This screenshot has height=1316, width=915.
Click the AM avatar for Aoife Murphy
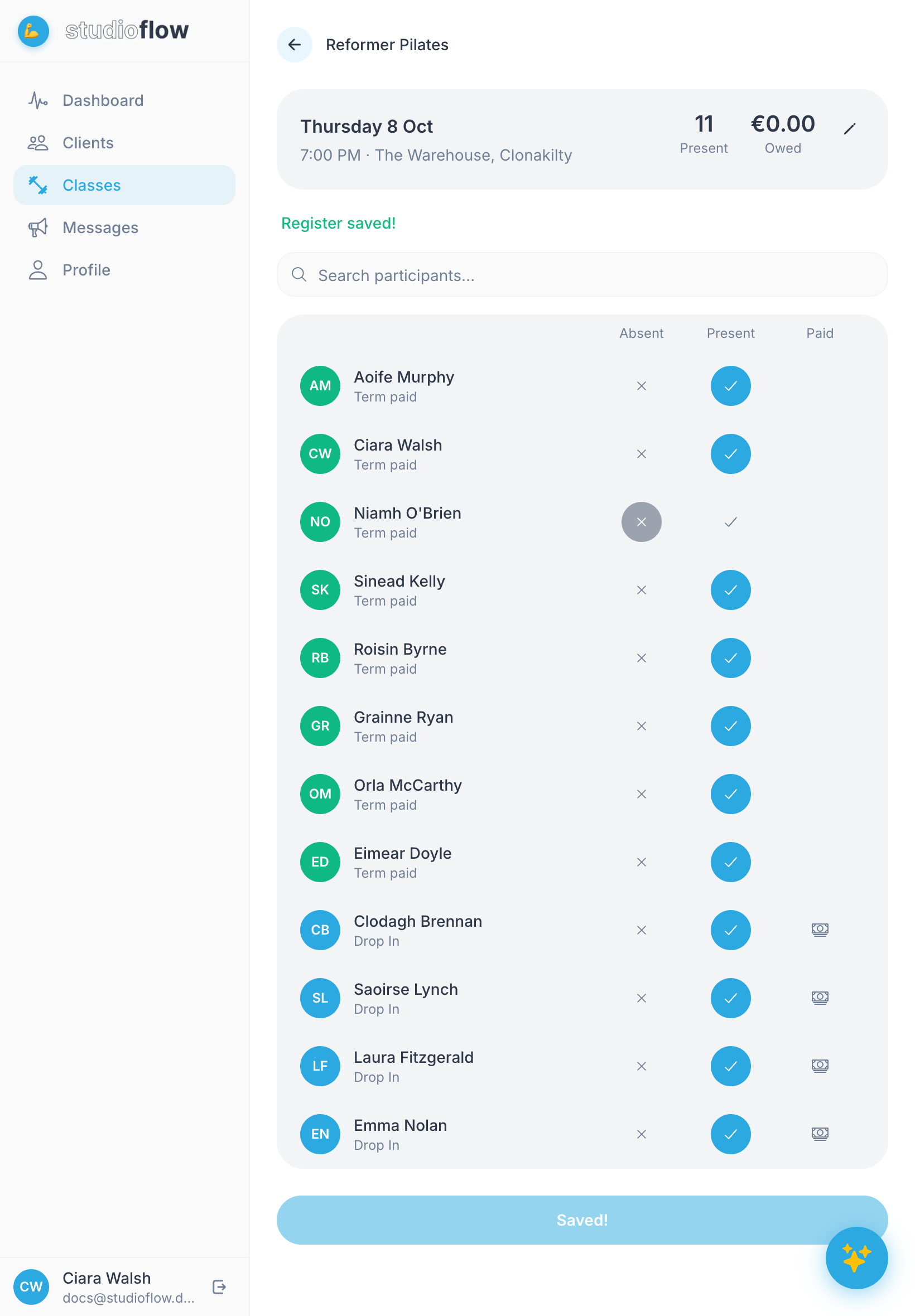320,386
